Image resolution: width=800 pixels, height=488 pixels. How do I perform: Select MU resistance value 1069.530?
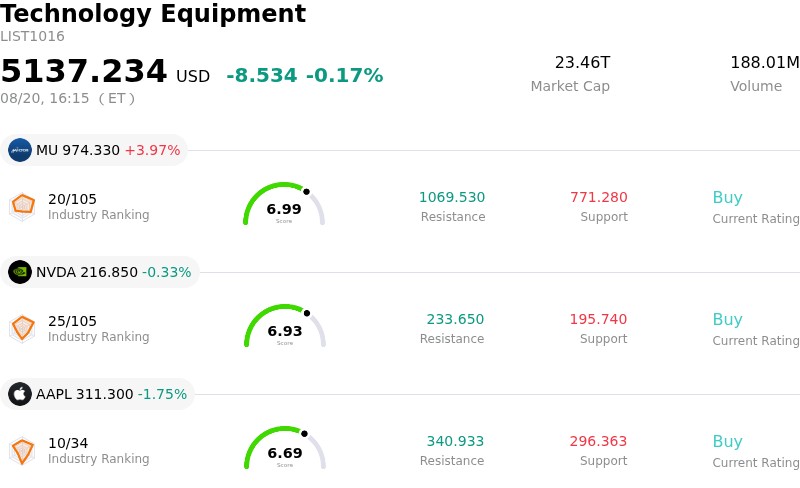(x=452, y=197)
